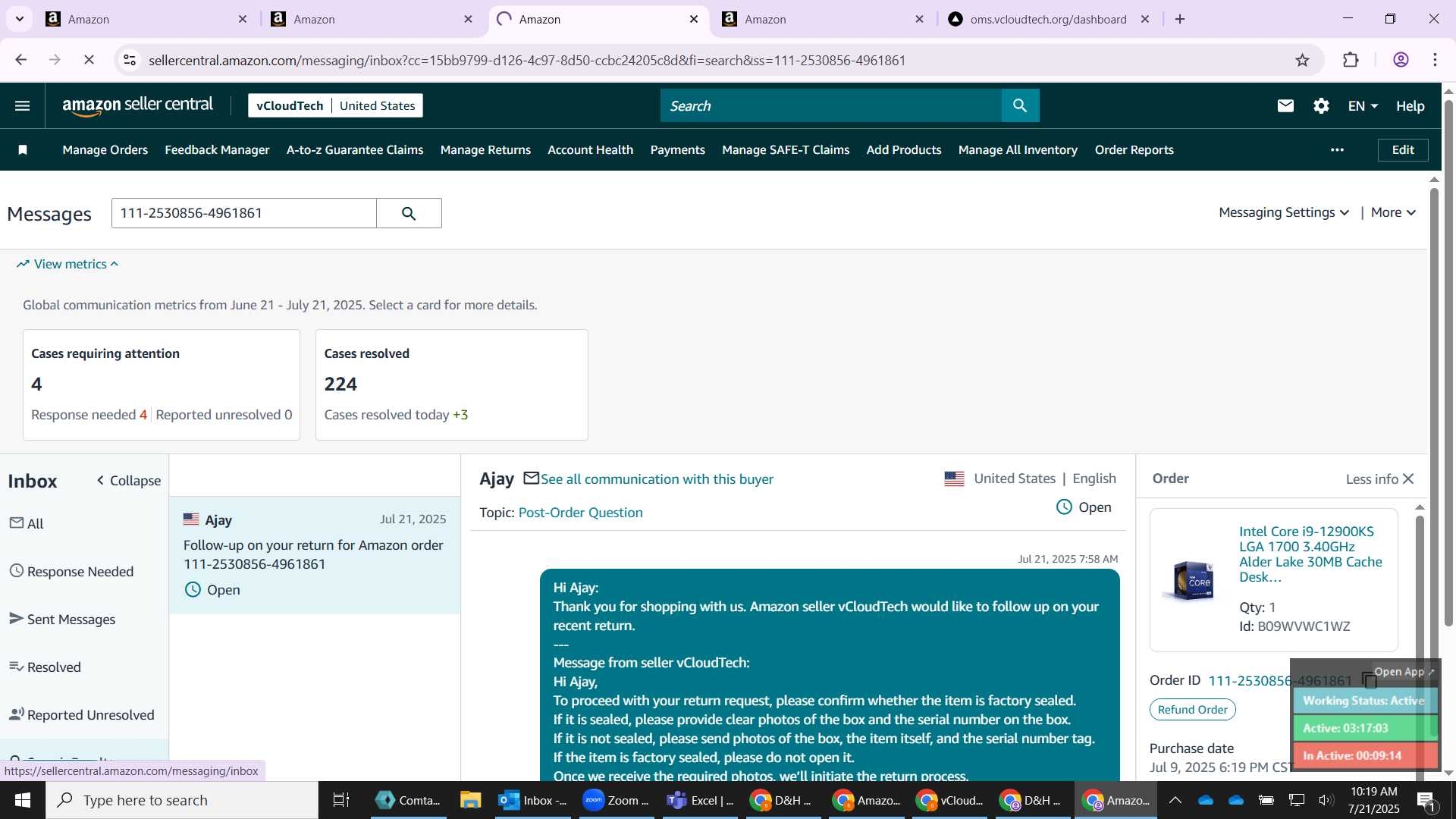Click the Messages search magnifier button
Viewport: 1456px width, 819px height.
(409, 213)
